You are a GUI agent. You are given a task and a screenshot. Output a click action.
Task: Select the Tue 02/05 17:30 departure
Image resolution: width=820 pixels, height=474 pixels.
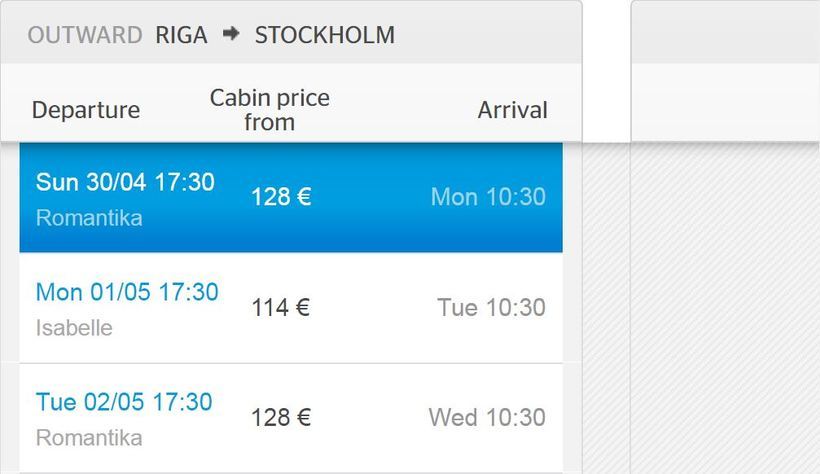(124, 402)
